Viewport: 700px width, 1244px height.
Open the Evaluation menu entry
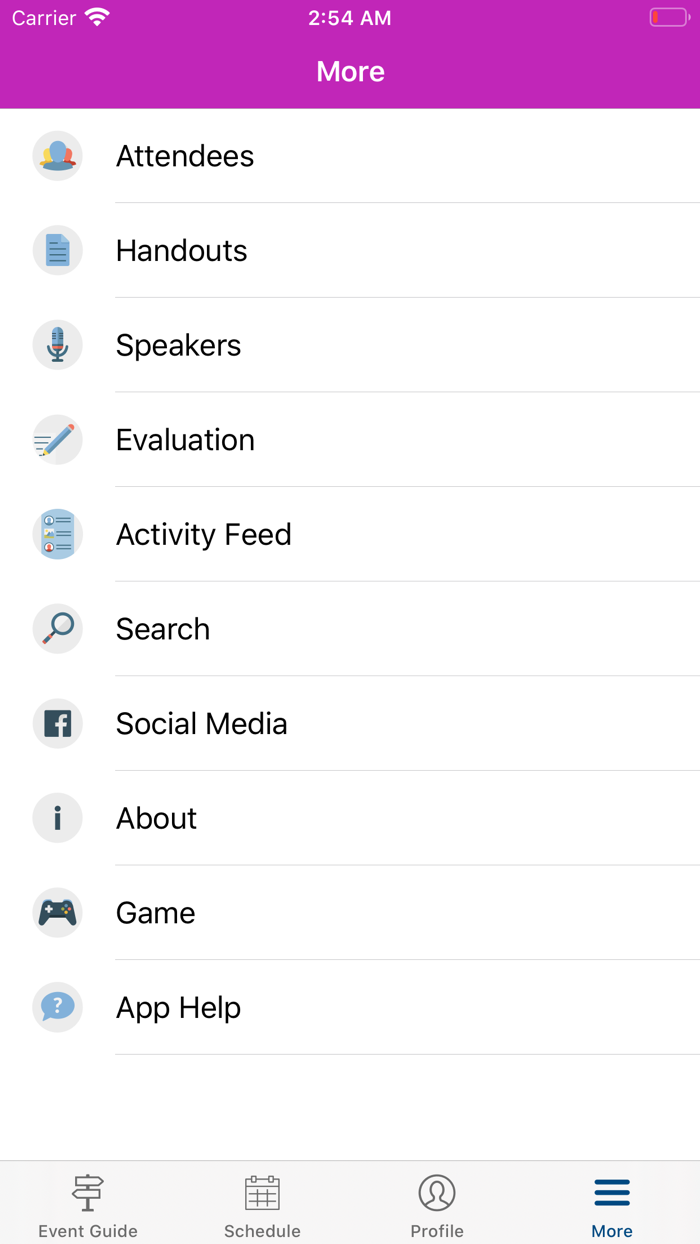185,440
